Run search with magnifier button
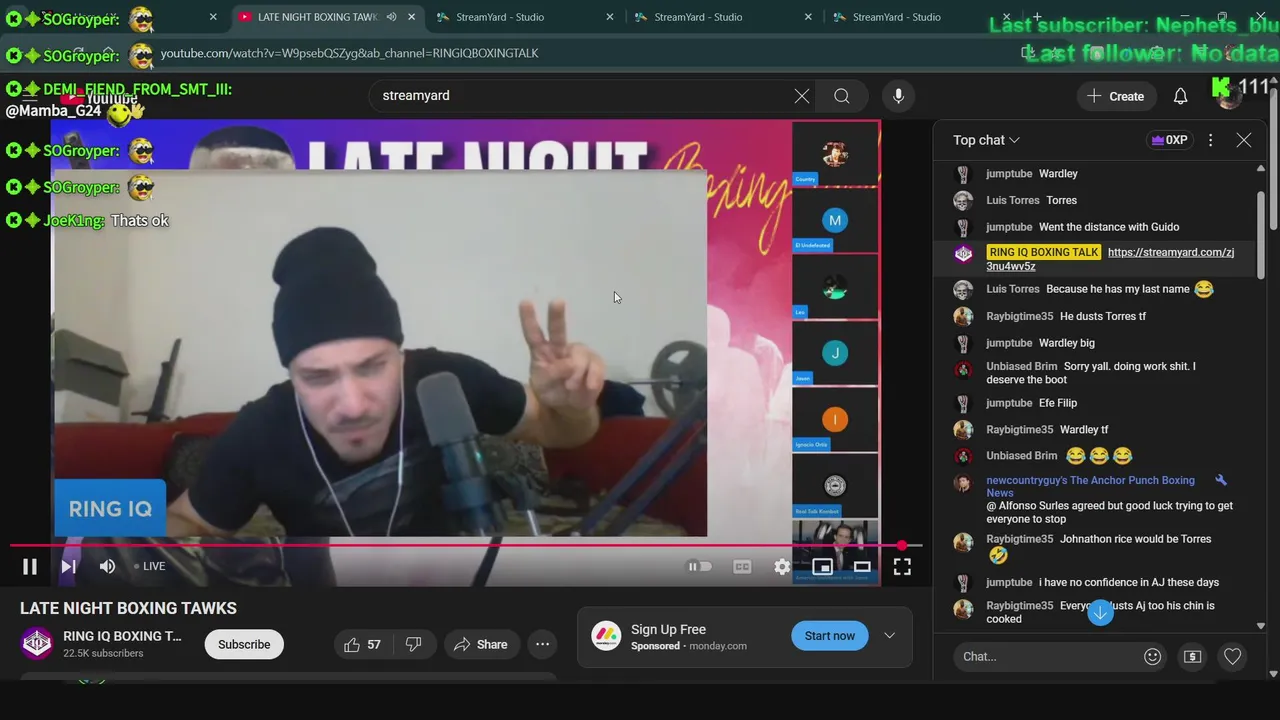1280x720 pixels. tap(842, 96)
